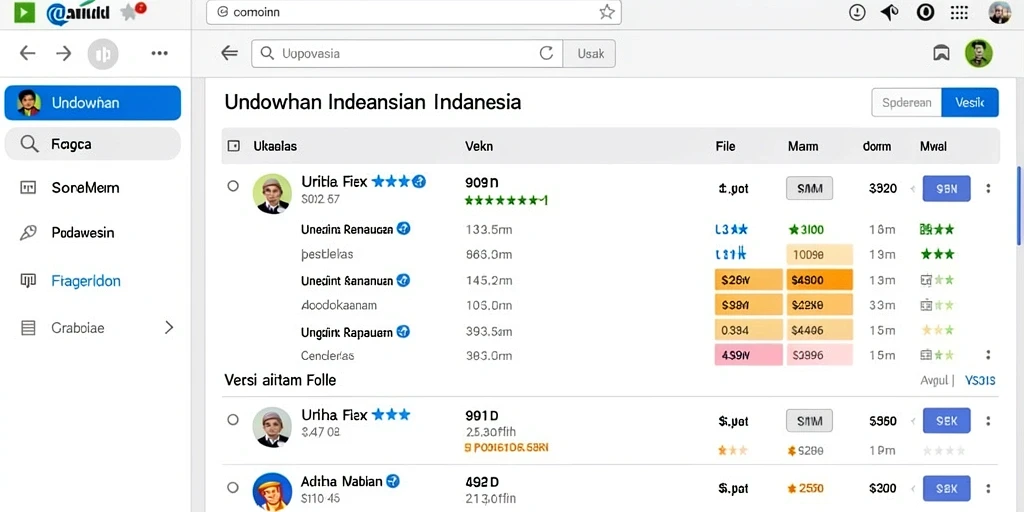Go forward with the sidebar right arrow
This screenshot has width=1024, height=512.
tap(63, 54)
